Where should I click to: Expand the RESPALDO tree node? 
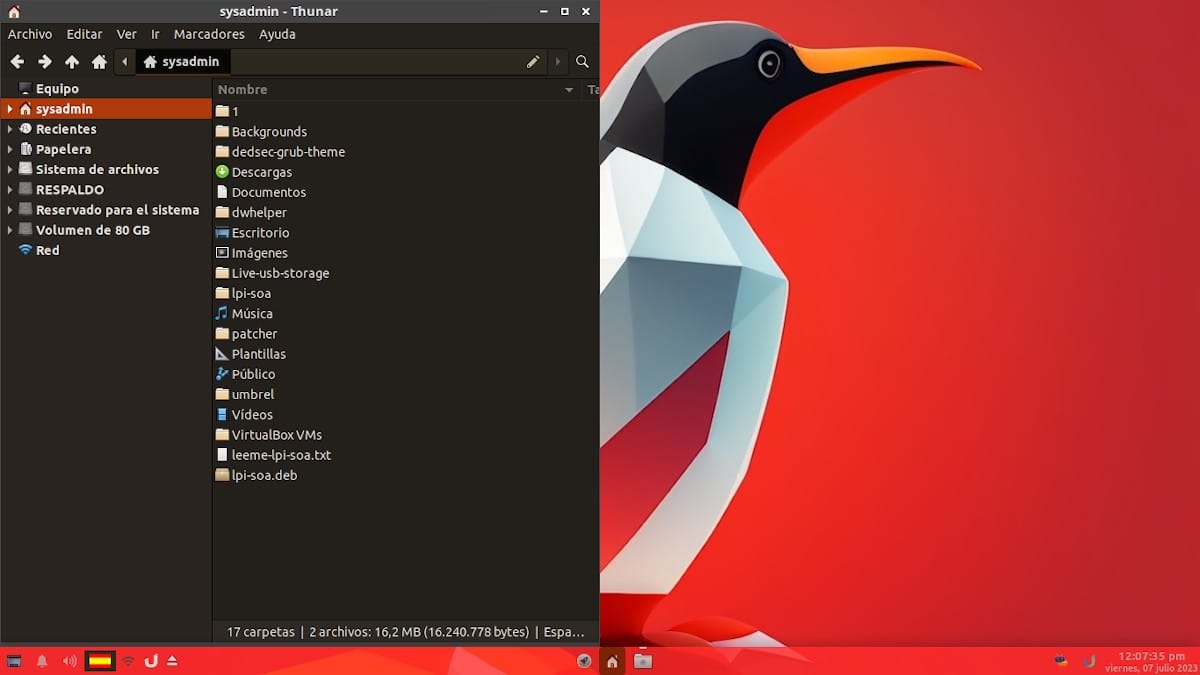(x=10, y=189)
